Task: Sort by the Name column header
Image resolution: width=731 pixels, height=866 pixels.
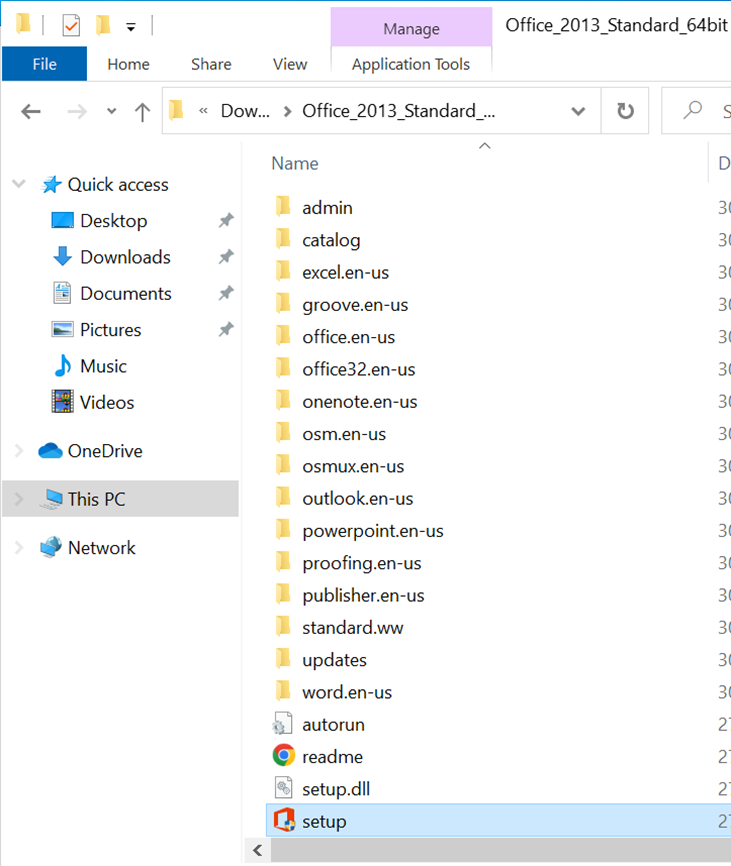Action: [295, 163]
